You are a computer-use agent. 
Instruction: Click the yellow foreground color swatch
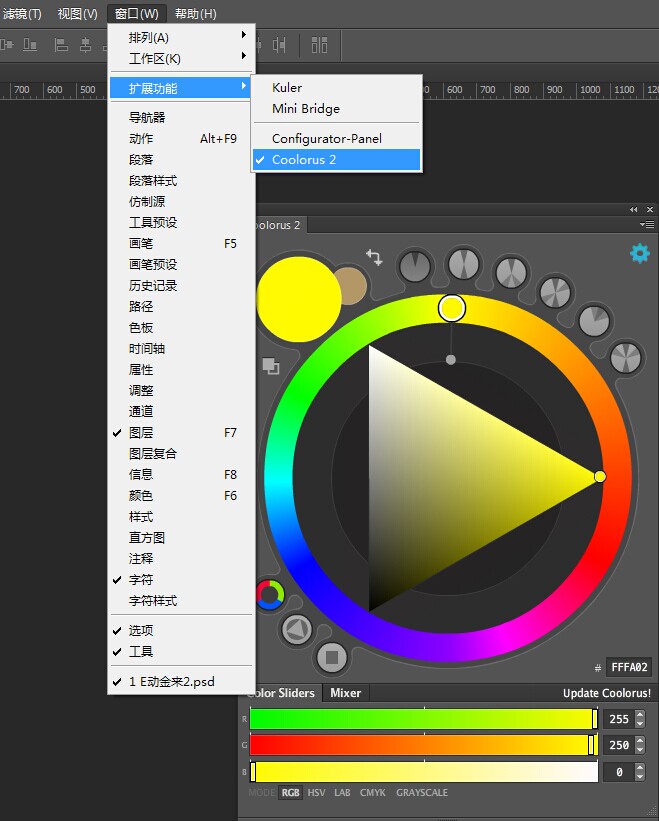[x=298, y=299]
